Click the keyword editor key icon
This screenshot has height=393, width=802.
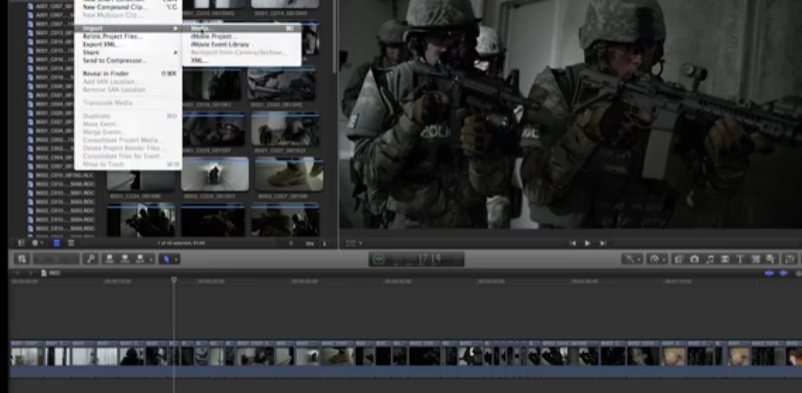pyautogui.click(x=91, y=259)
